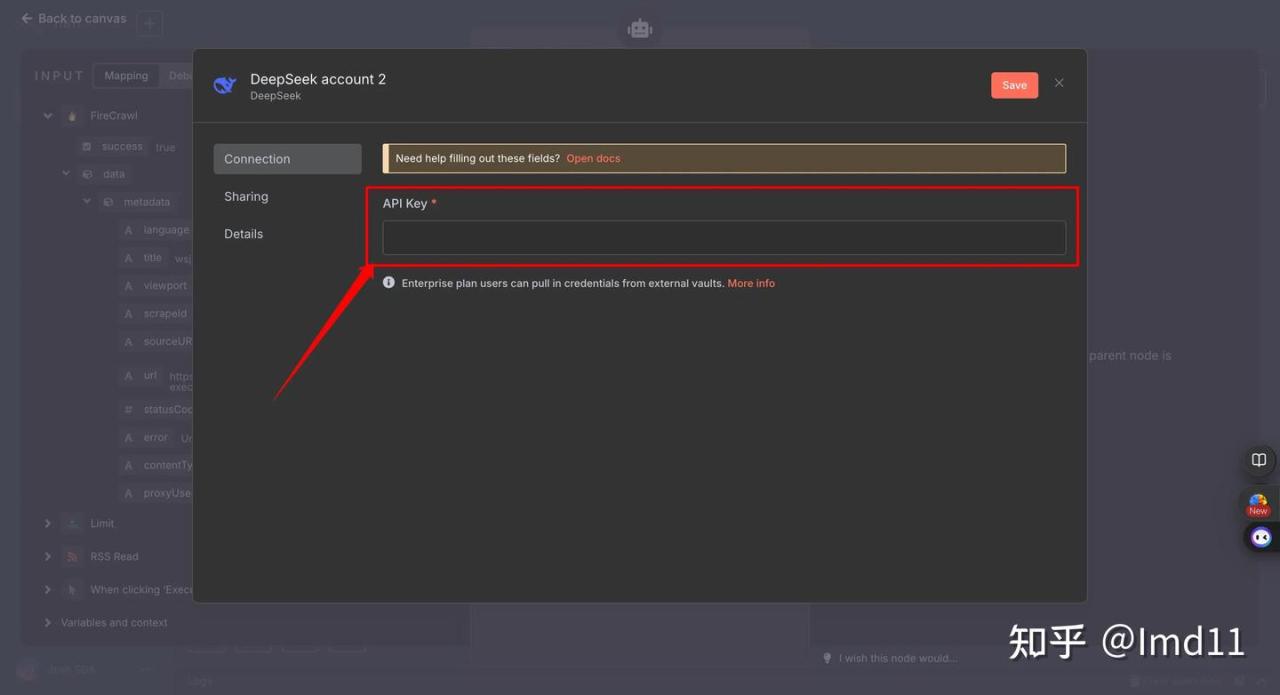The image size is (1280, 695).
Task: Open the round robot-face assistant icon
Action: [x=1261, y=538]
